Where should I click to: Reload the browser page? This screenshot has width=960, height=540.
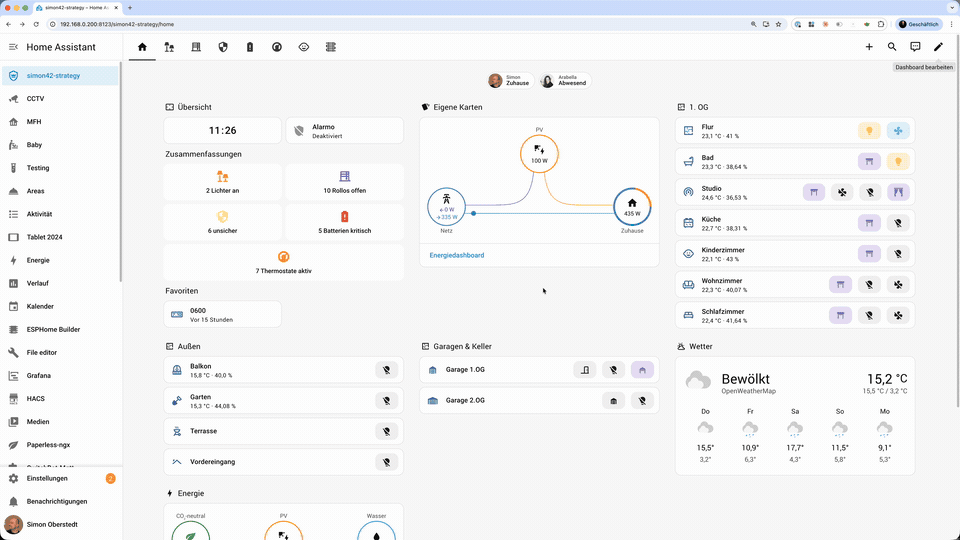[x=36, y=24]
